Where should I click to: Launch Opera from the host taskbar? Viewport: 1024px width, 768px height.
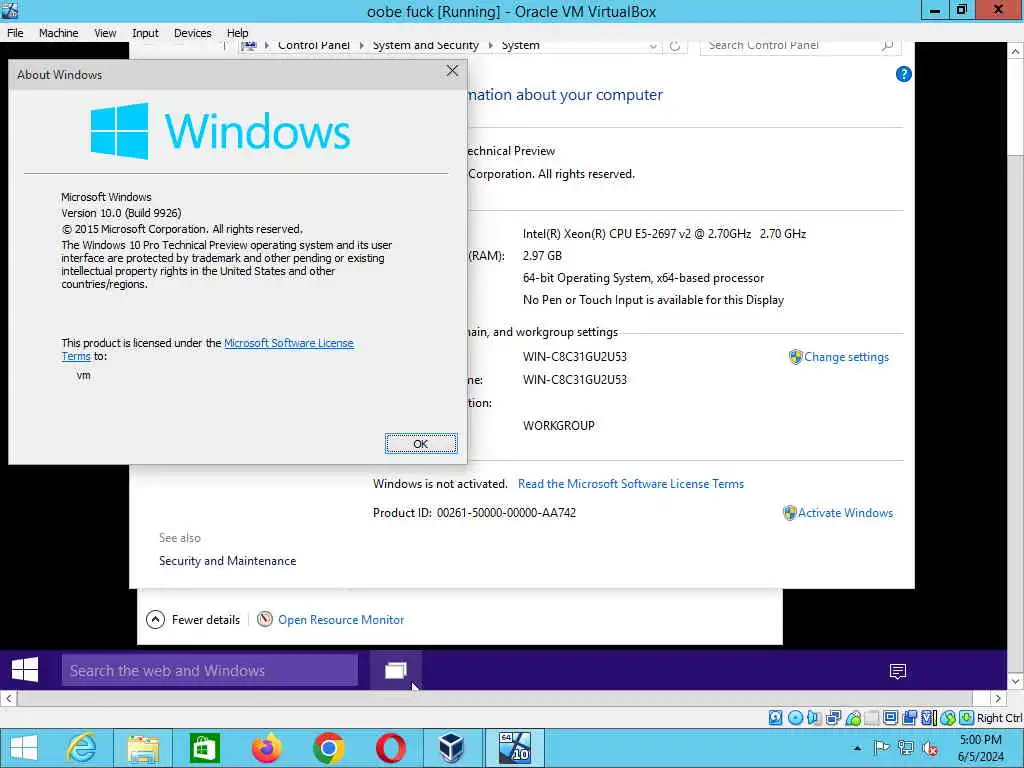click(x=391, y=748)
